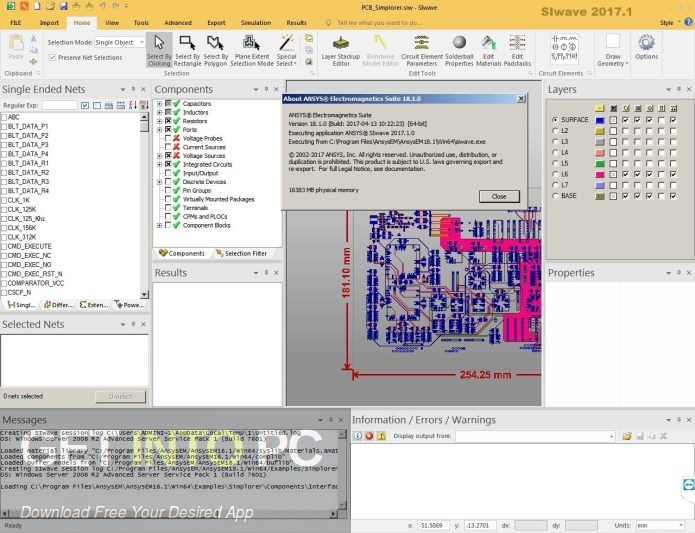Choose Select By Rectangle tool
The height and width of the screenshot is (533, 695).
click(187, 50)
